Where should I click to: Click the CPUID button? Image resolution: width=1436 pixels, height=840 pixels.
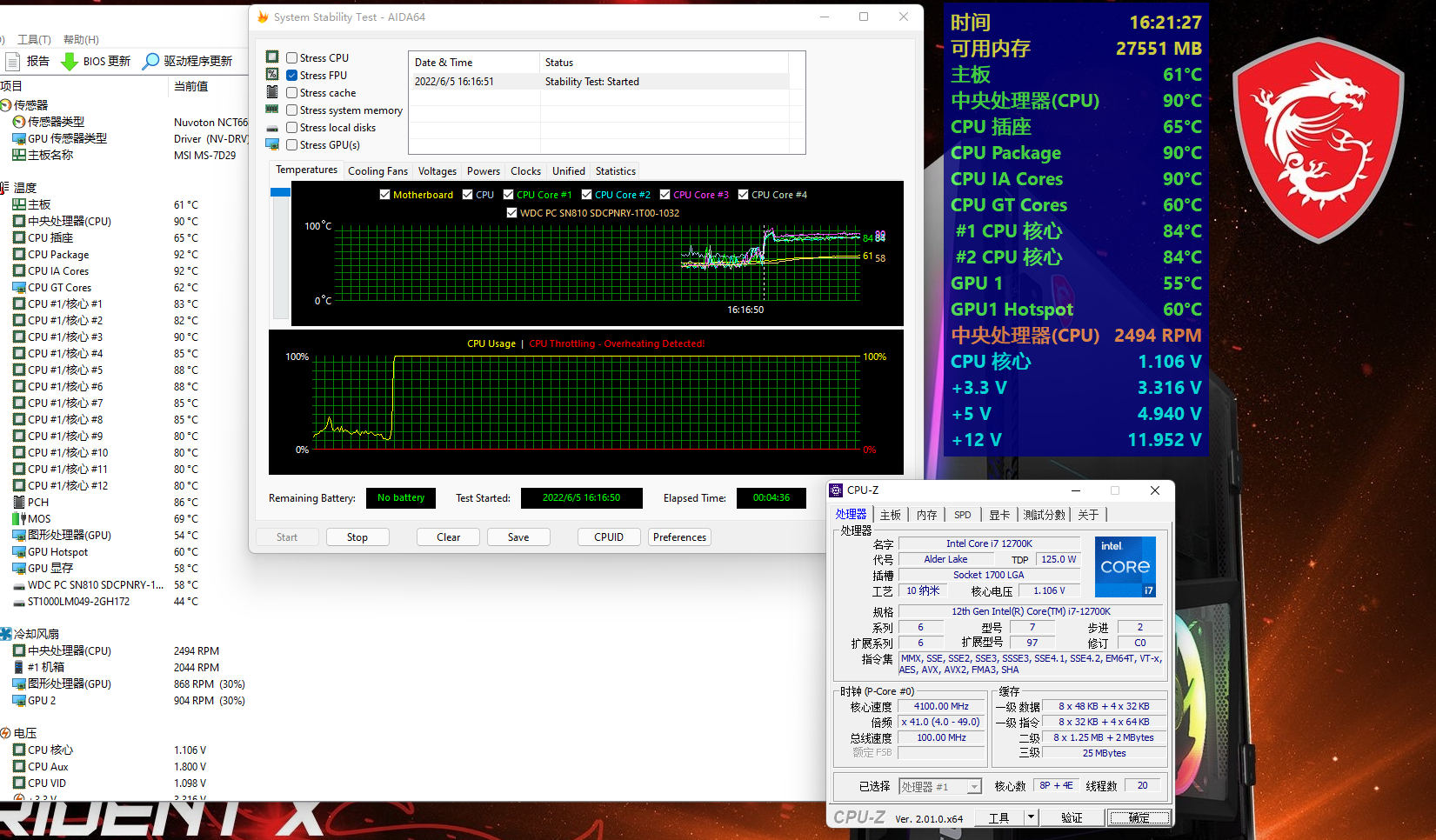click(609, 537)
